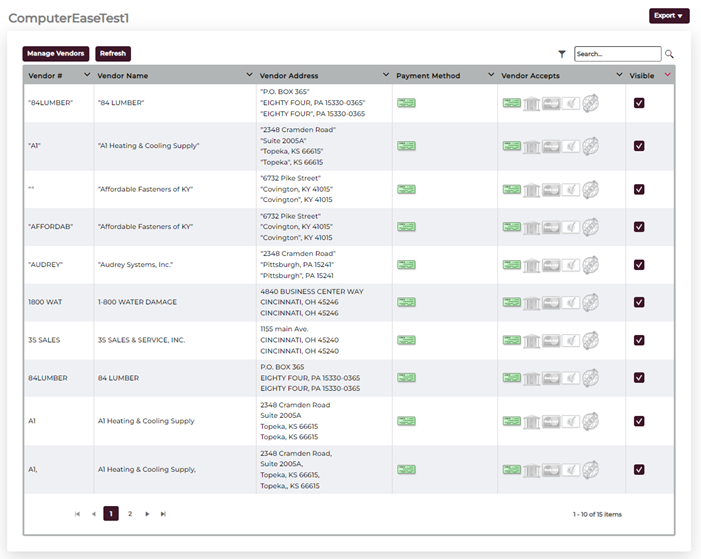The image size is (701, 559).
Task: Click 1800 WAT row's Payment Method check icon
Action: click(406, 302)
